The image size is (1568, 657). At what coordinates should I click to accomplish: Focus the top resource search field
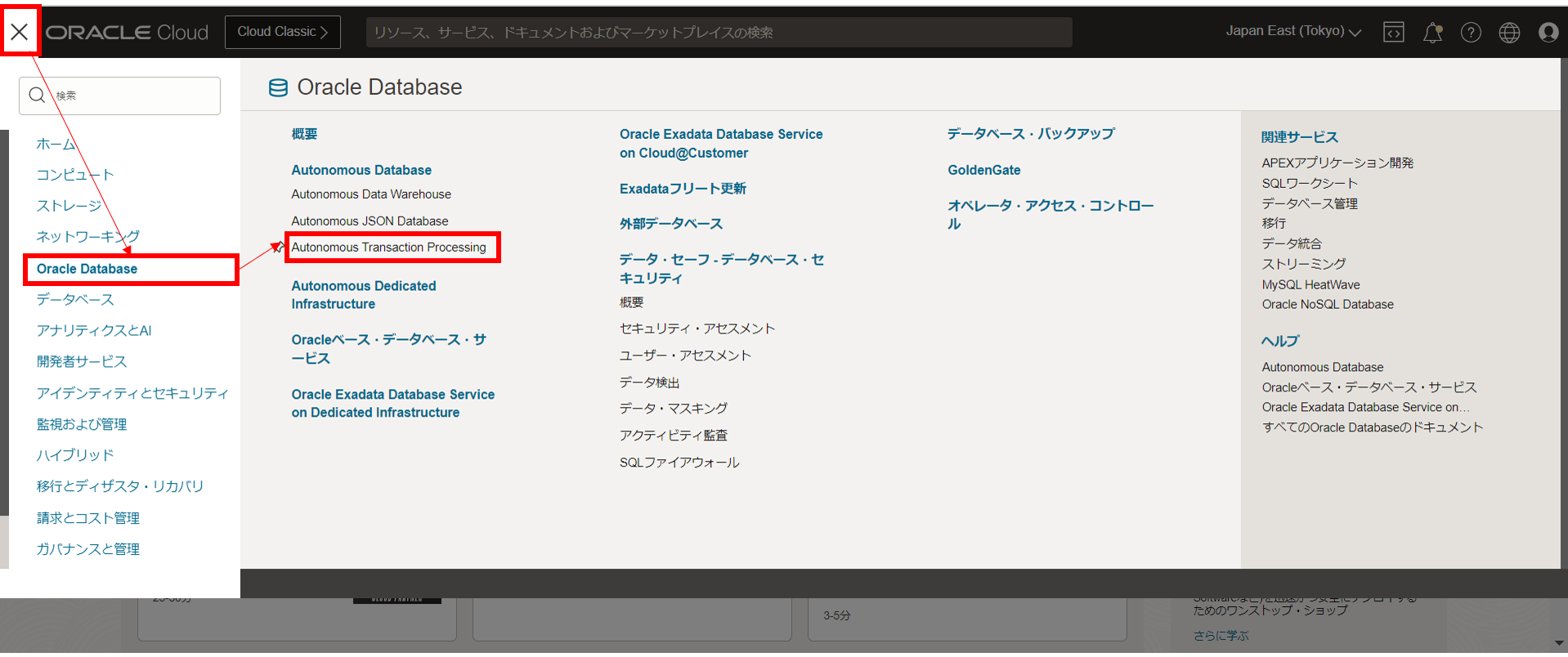[719, 32]
